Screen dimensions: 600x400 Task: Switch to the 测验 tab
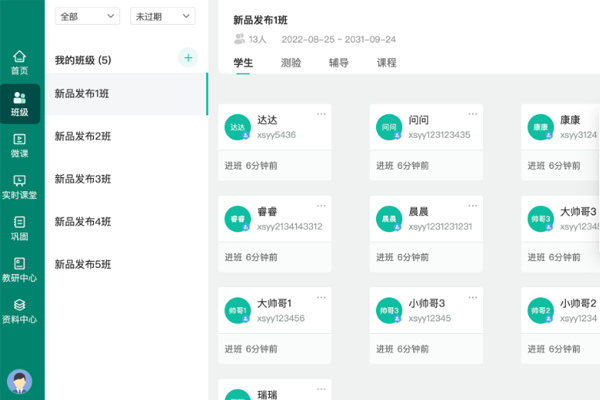tap(291, 63)
